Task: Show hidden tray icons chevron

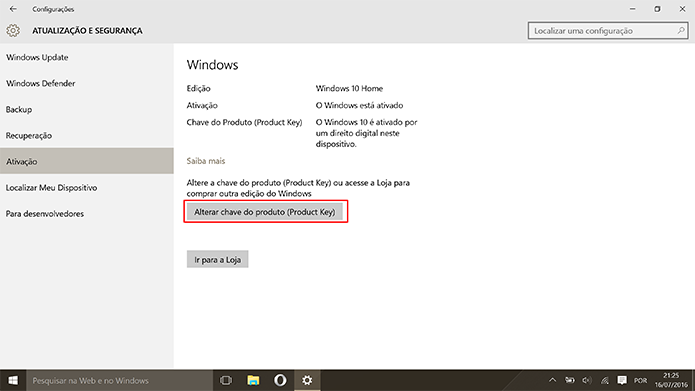Action: click(552, 380)
